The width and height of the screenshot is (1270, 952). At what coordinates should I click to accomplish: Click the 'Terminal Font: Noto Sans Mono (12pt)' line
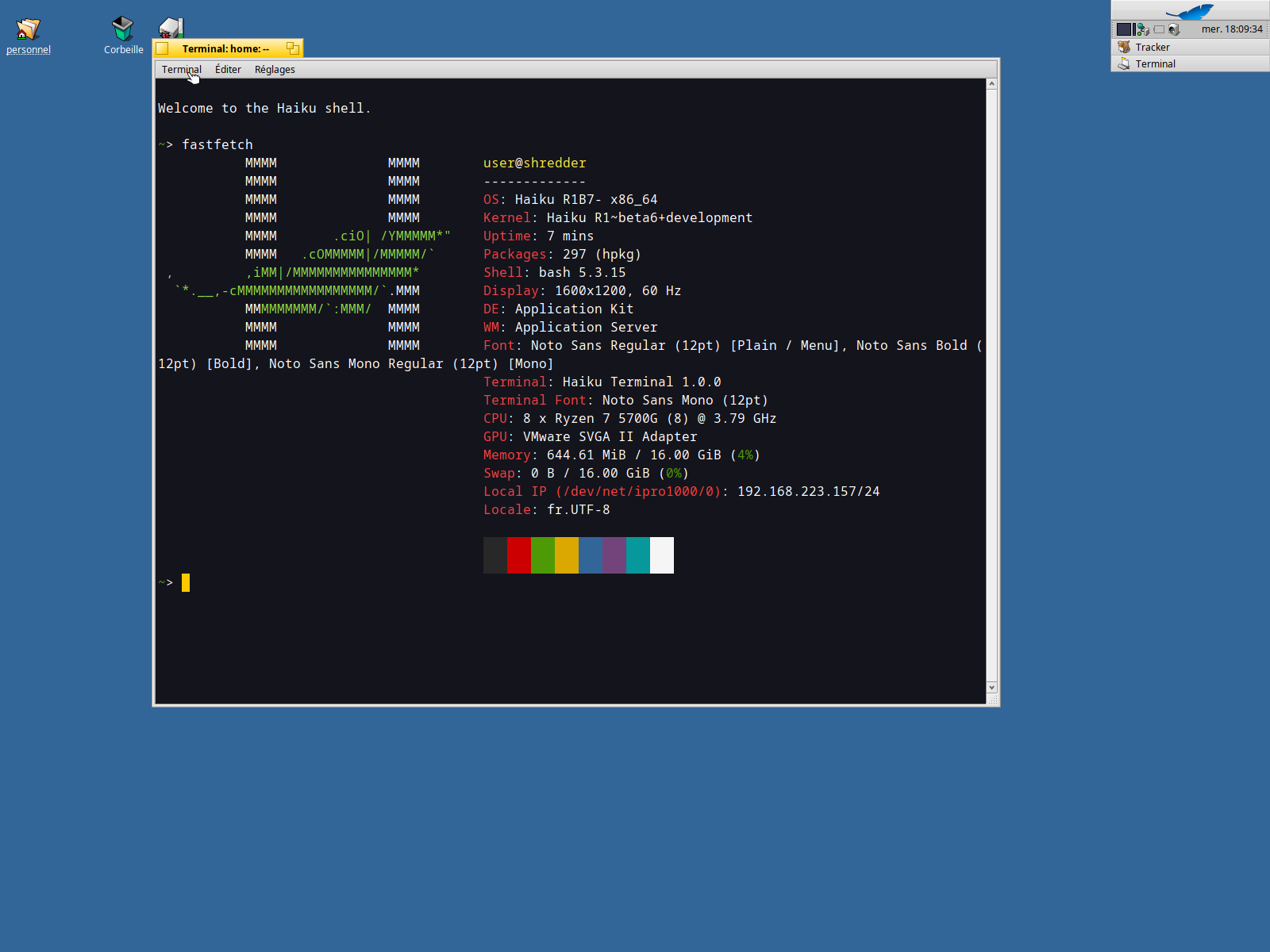pos(626,400)
